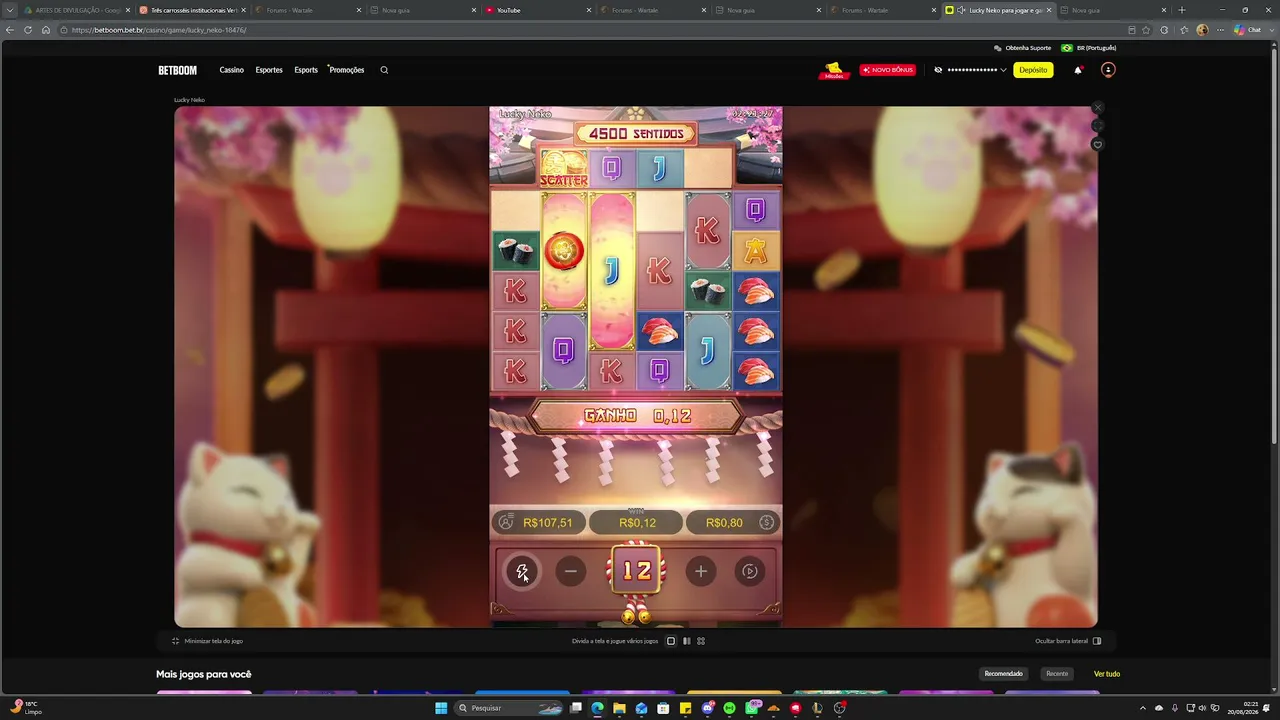Open the Promoções menu
Image resolution: width=1280 pixels, height=720 pixels.
[347, 70]
